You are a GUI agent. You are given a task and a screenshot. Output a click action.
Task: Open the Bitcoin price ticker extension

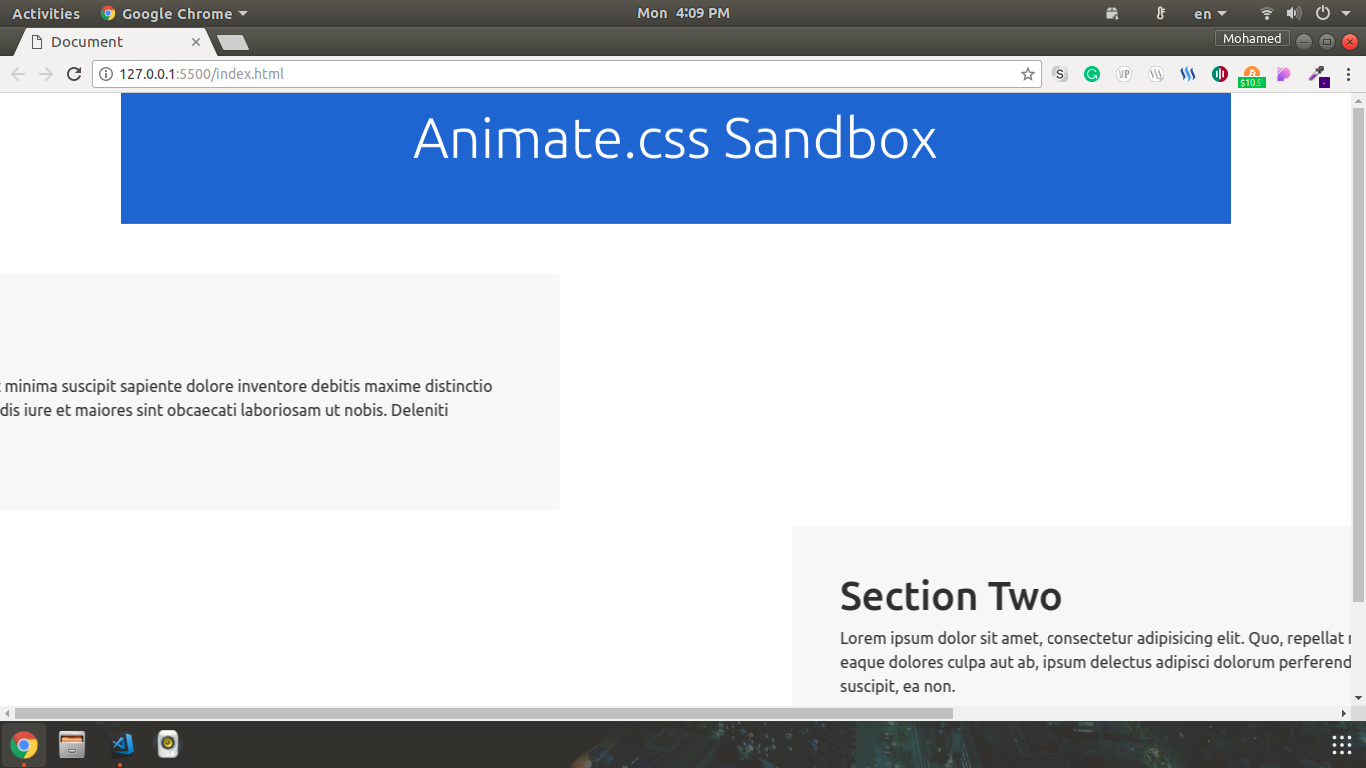1252,76
